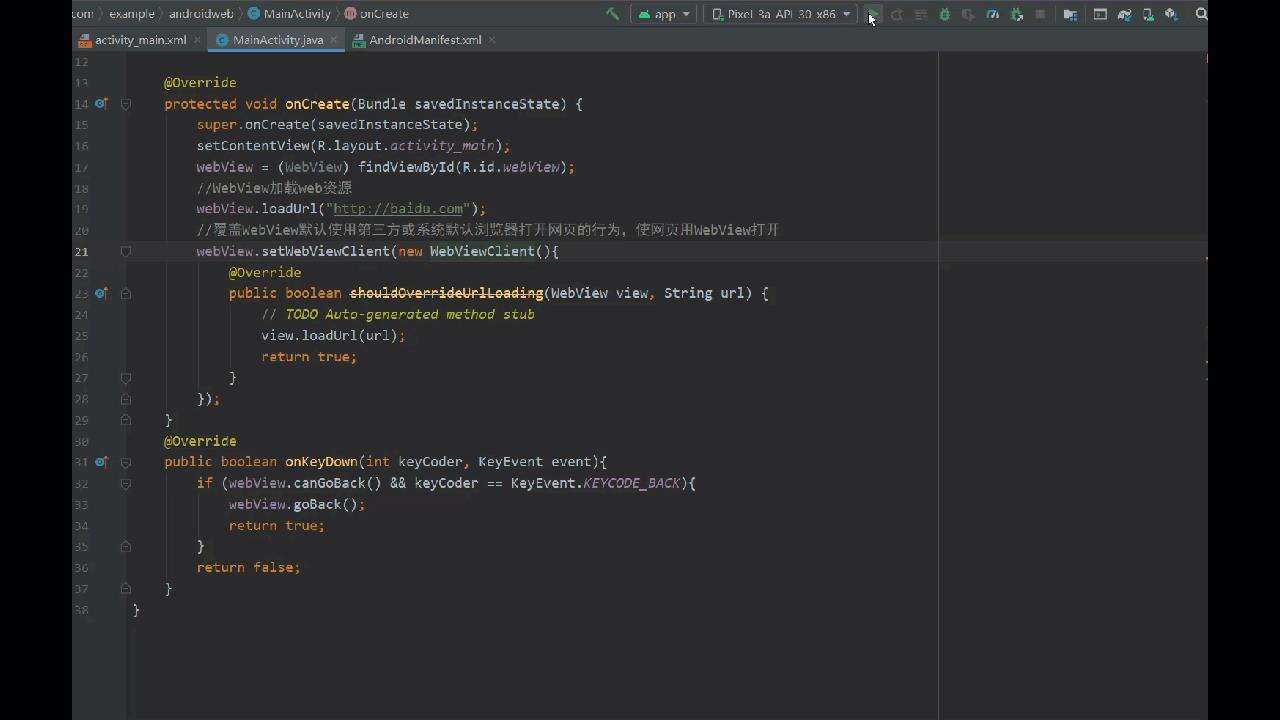This screenshot has width=1280, height=720.
Task: Click the setWebViewClient call on line 21
Action: (325, 251)
